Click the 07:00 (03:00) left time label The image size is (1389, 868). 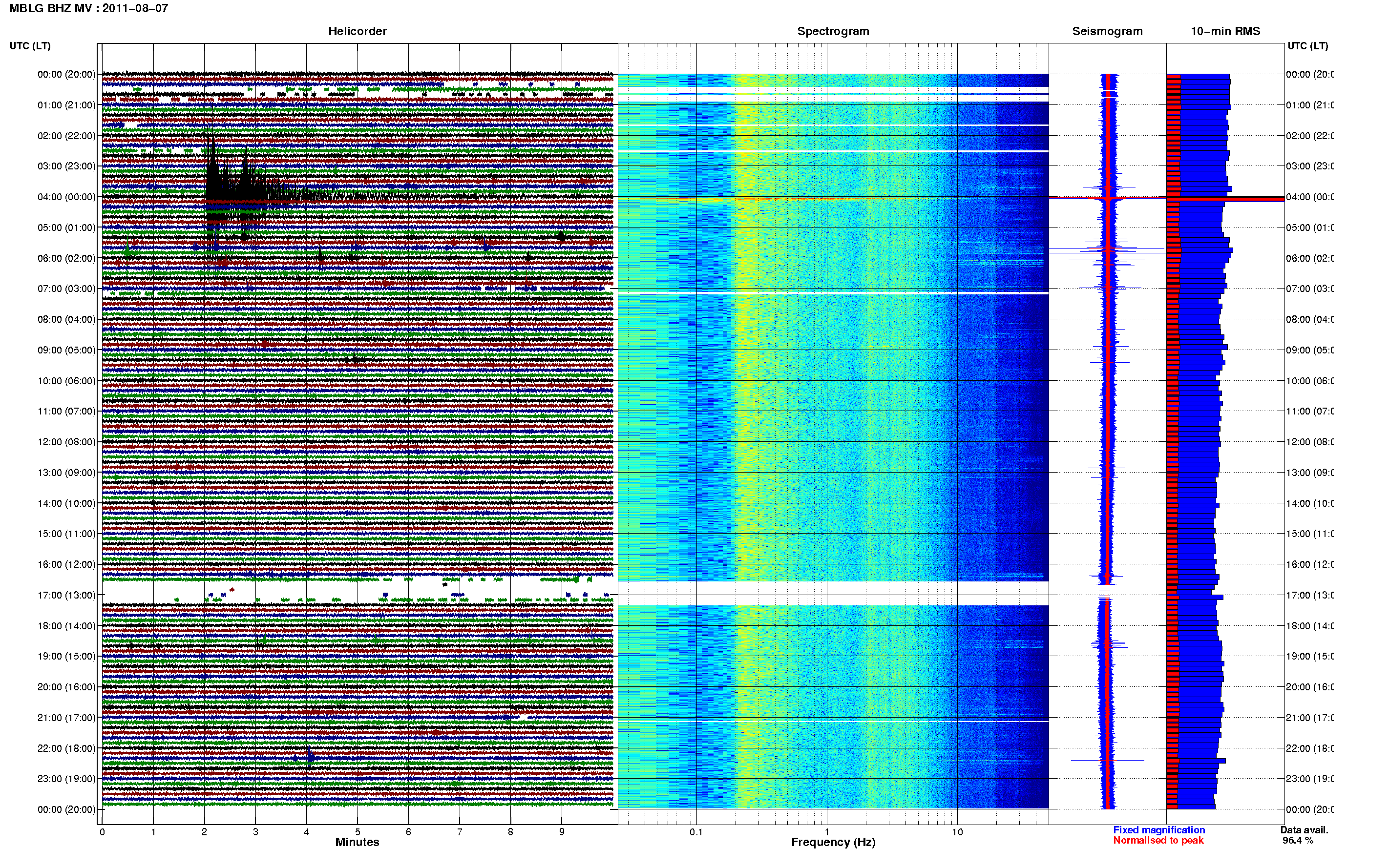tap(66, 288)
